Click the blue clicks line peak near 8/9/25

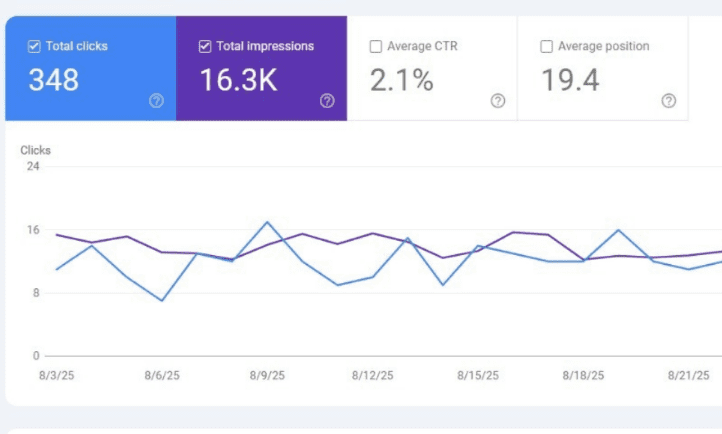(x=267, y=222)
